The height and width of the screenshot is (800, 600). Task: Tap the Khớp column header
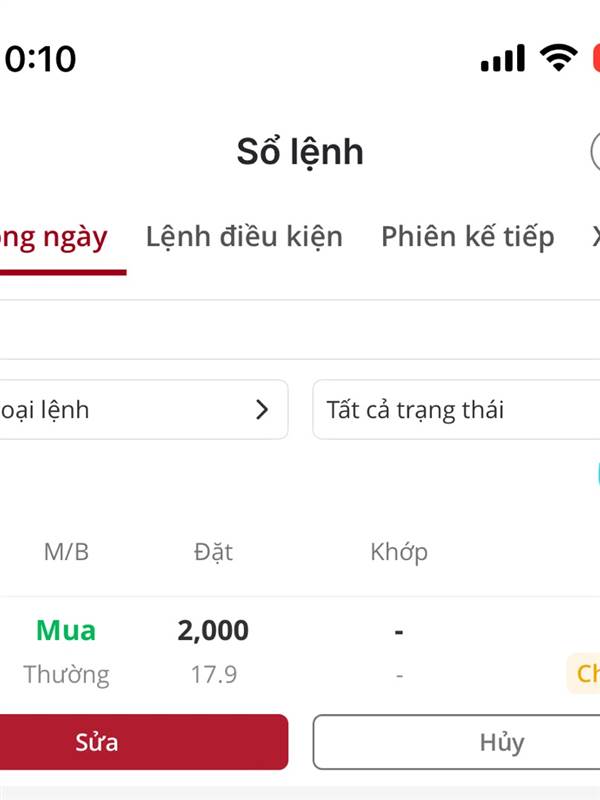[399, 553]
